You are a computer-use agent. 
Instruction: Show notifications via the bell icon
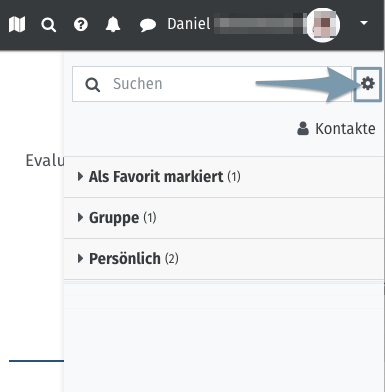tap(113, 24)
